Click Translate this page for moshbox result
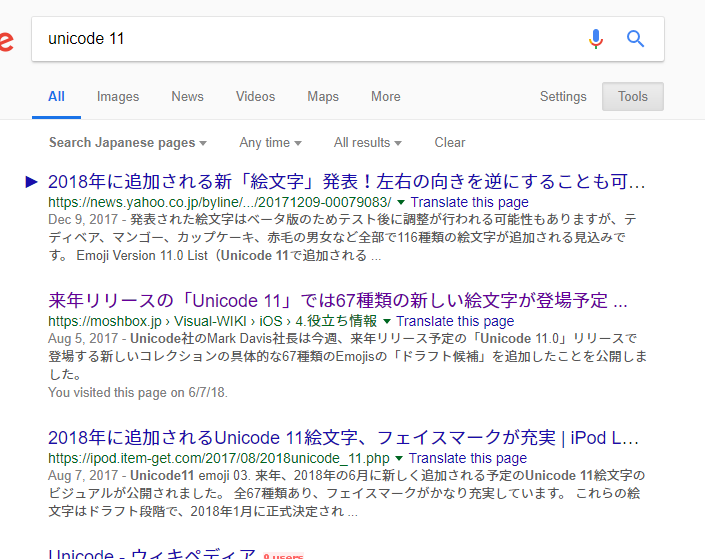The height and width of the screenshot is (559, 705). (455, 322)
